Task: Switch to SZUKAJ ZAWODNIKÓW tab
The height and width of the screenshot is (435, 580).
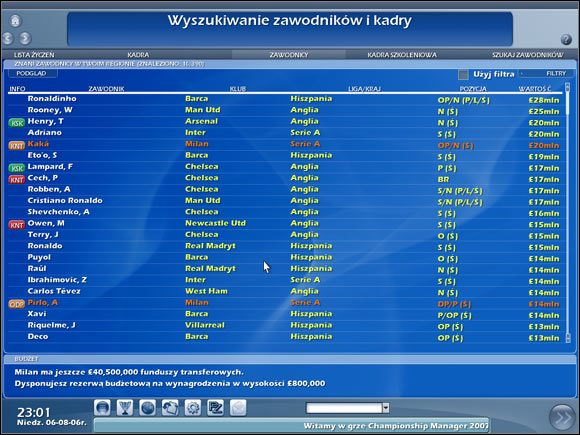Action: pos(528,55)
